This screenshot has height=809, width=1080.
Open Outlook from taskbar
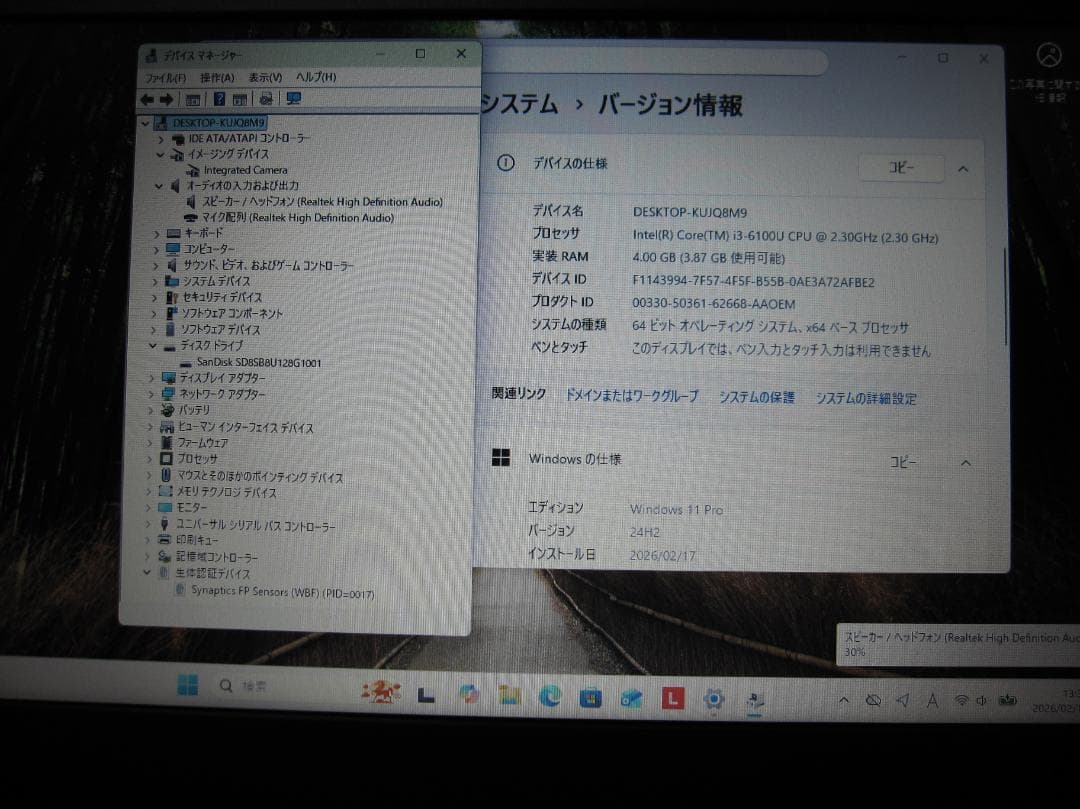631,699
